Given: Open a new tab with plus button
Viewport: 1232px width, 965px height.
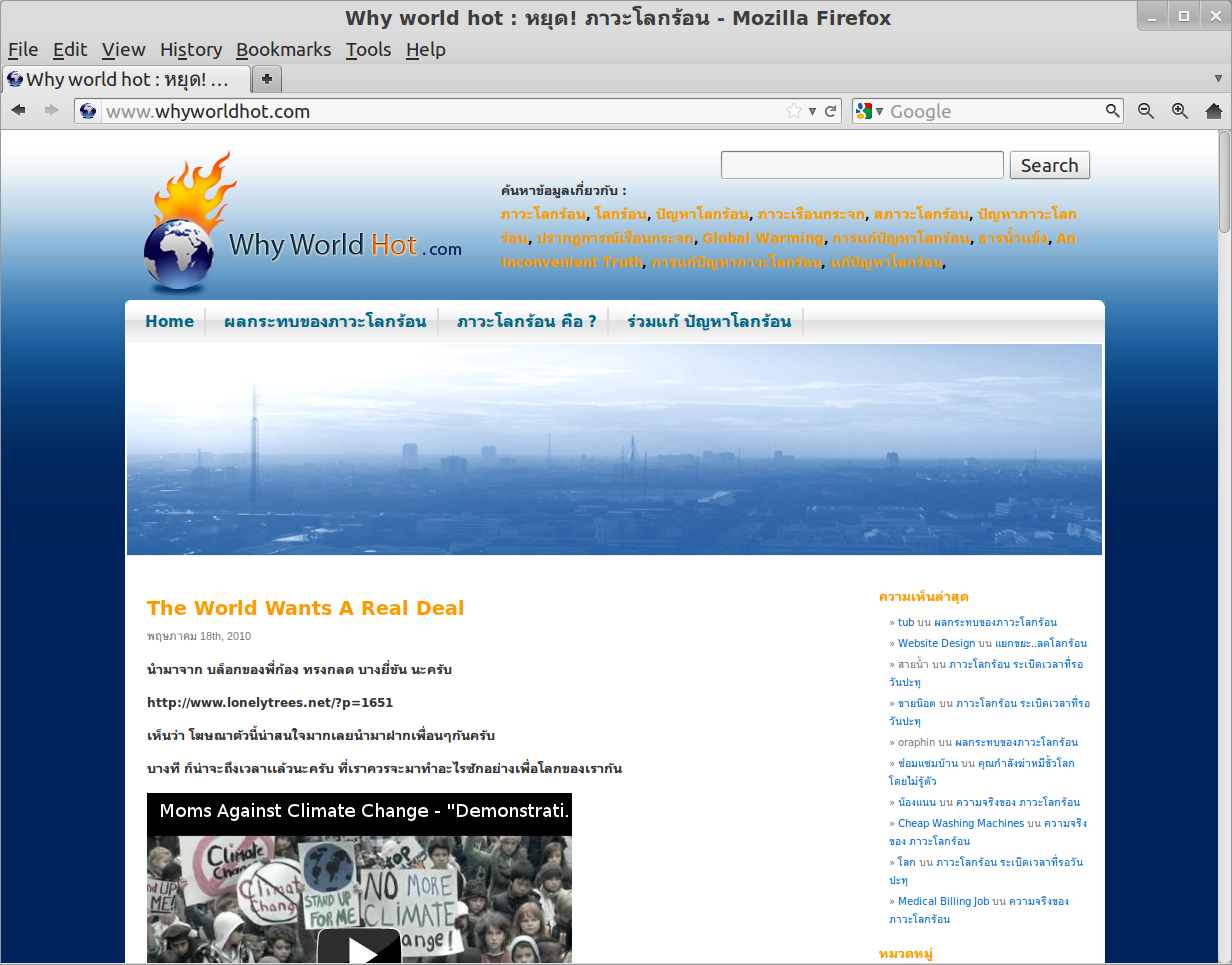Looking at the screenshot, I should [267, 78].
